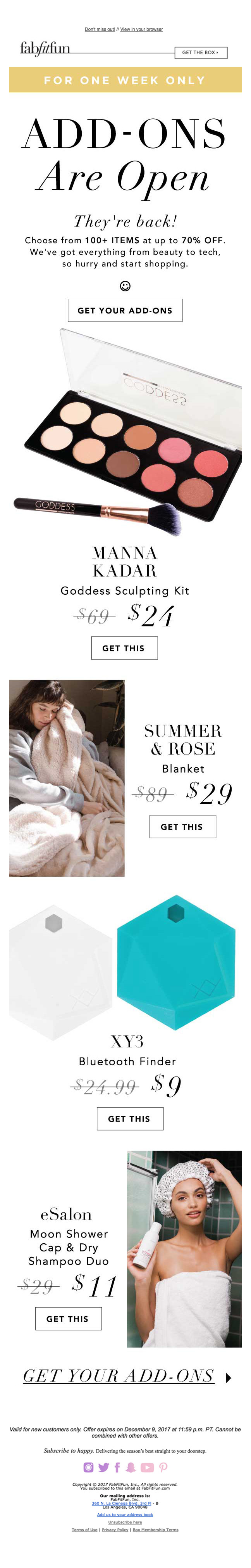Open the Facebook icon in footer
Viewport: 251px width, 1568px height.
click(117, 1467)
